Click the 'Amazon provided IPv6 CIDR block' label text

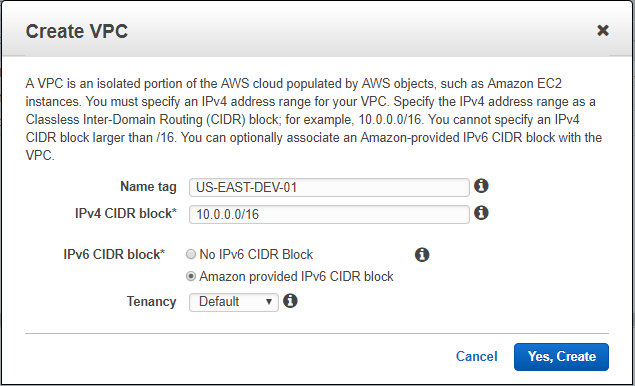pyautogui.click(x=296, y=276)
